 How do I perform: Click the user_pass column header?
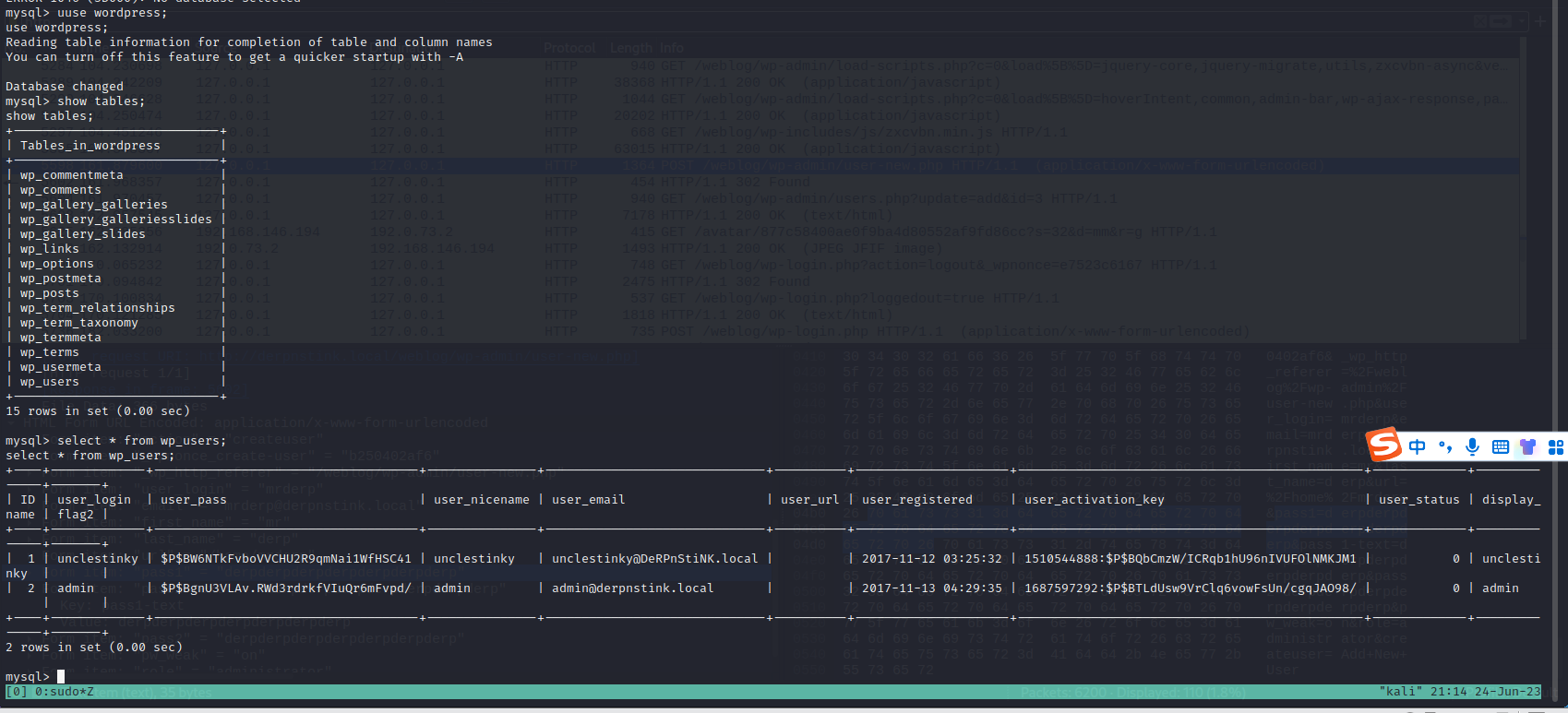pos(194,500)
